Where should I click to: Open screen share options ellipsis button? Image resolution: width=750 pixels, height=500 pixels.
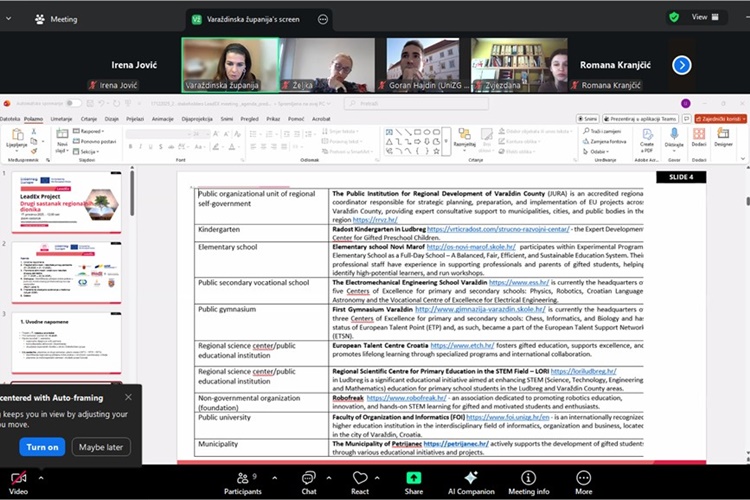click(322, 19)
